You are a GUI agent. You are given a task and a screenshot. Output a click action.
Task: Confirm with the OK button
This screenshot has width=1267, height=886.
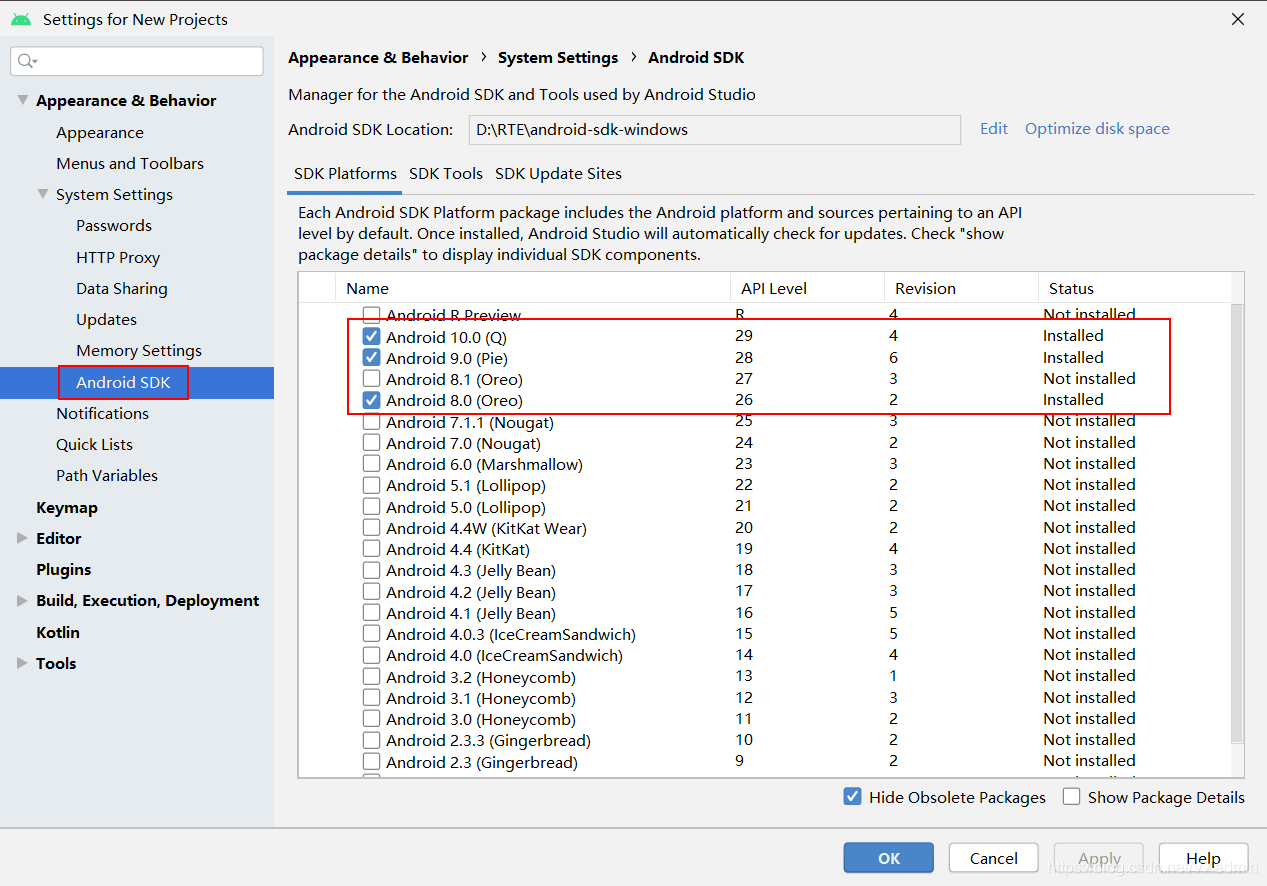point(889,858)
